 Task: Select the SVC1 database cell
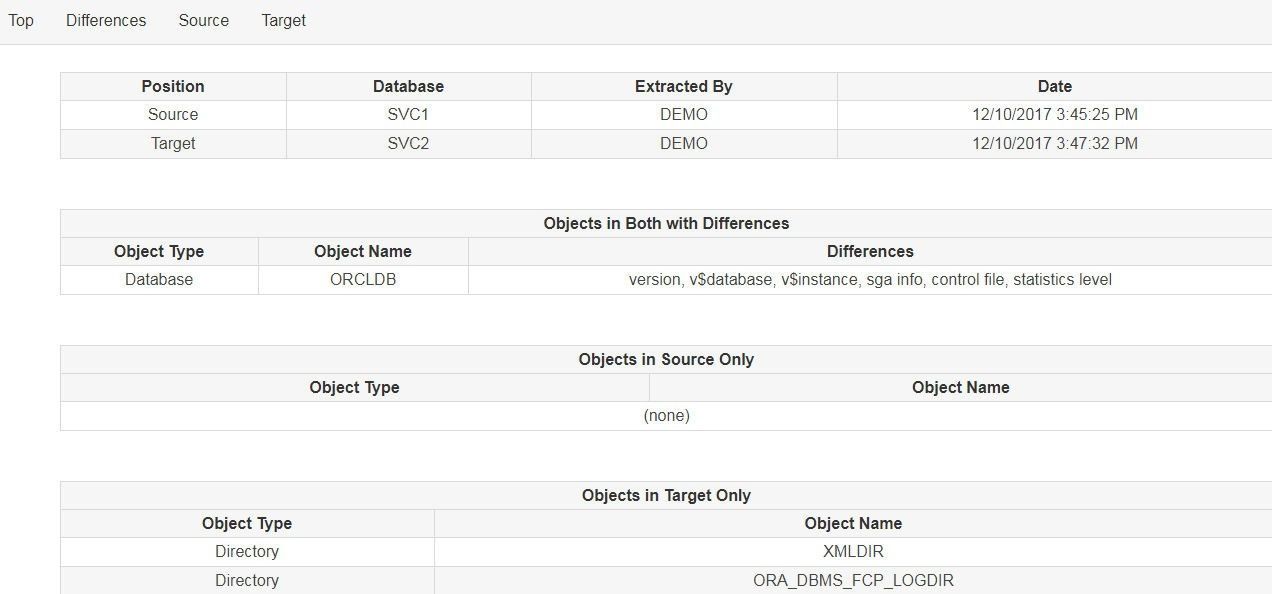pyautogui.click(x=408, y=114)
